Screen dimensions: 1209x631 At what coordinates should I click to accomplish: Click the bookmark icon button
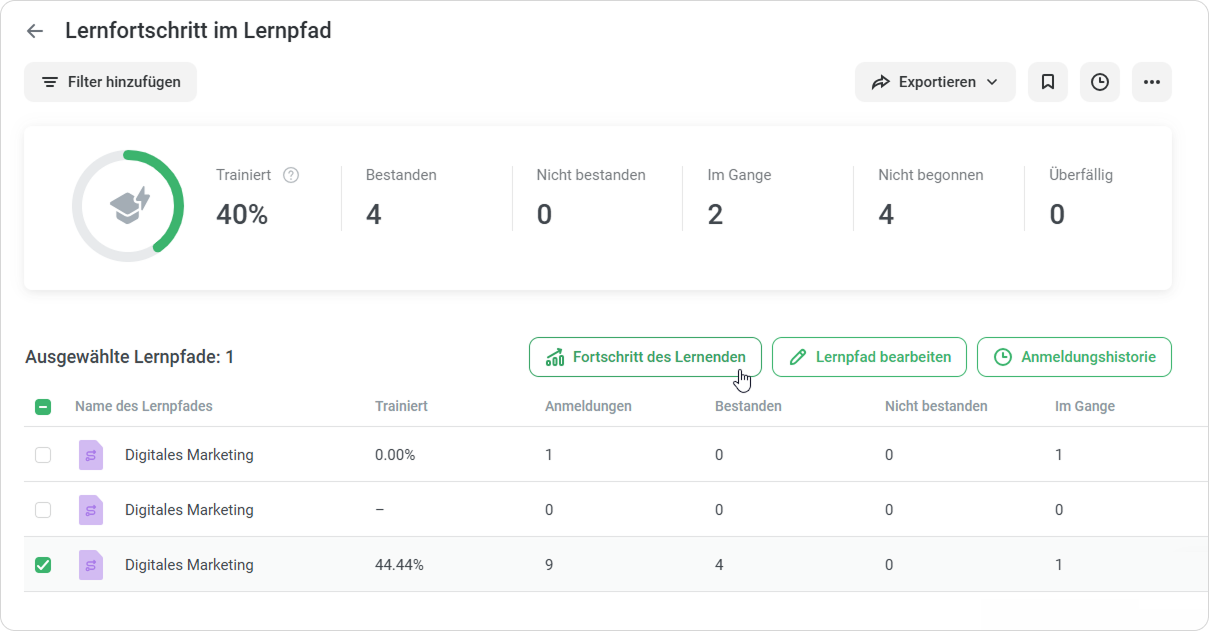(1048, 82)
